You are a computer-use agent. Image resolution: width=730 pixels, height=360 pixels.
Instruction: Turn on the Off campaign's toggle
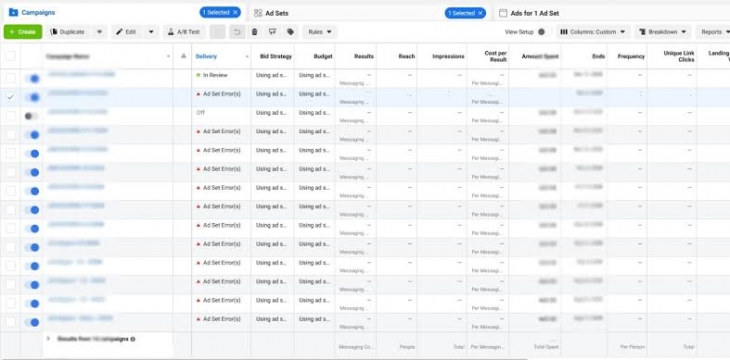point(32,116)
